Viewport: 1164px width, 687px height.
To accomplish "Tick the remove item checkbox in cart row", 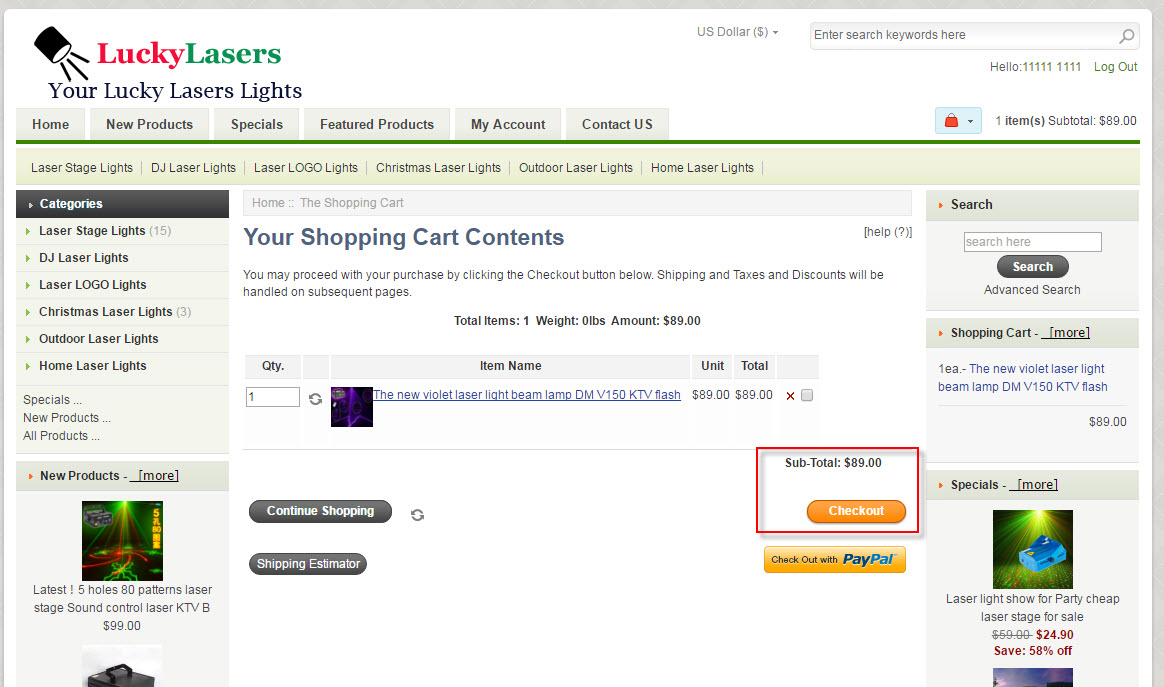I will (807, 395).
